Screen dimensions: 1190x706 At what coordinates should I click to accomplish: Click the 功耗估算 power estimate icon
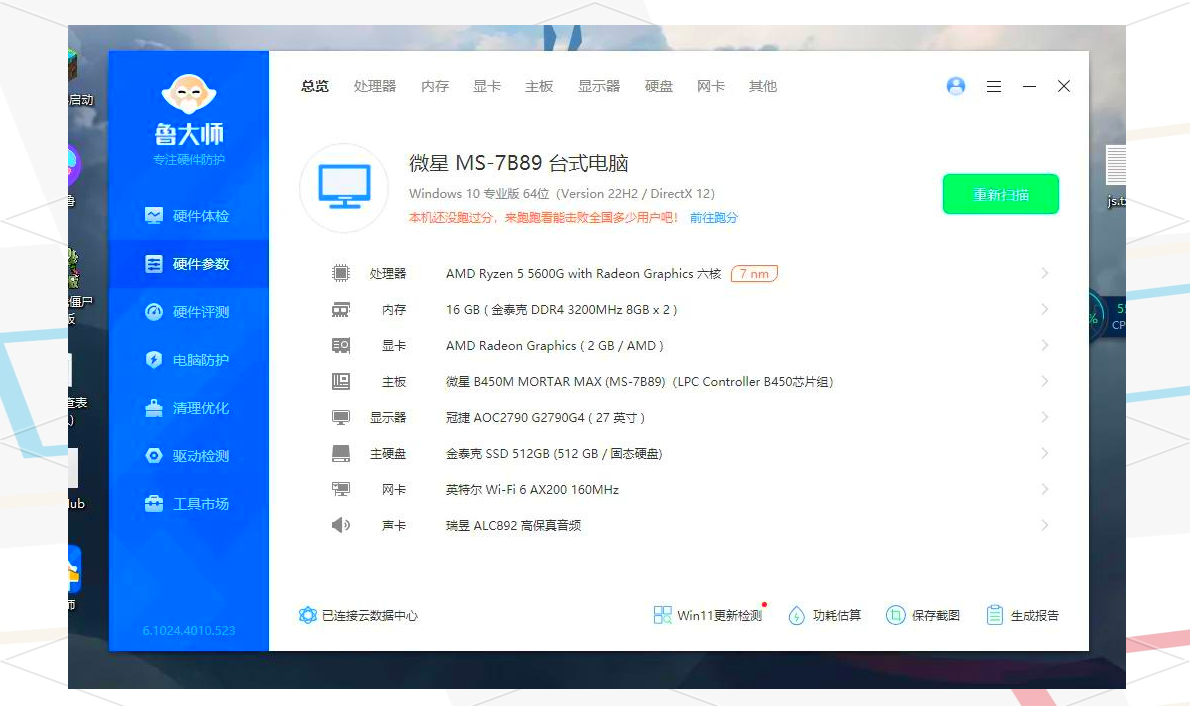(797, 615)
